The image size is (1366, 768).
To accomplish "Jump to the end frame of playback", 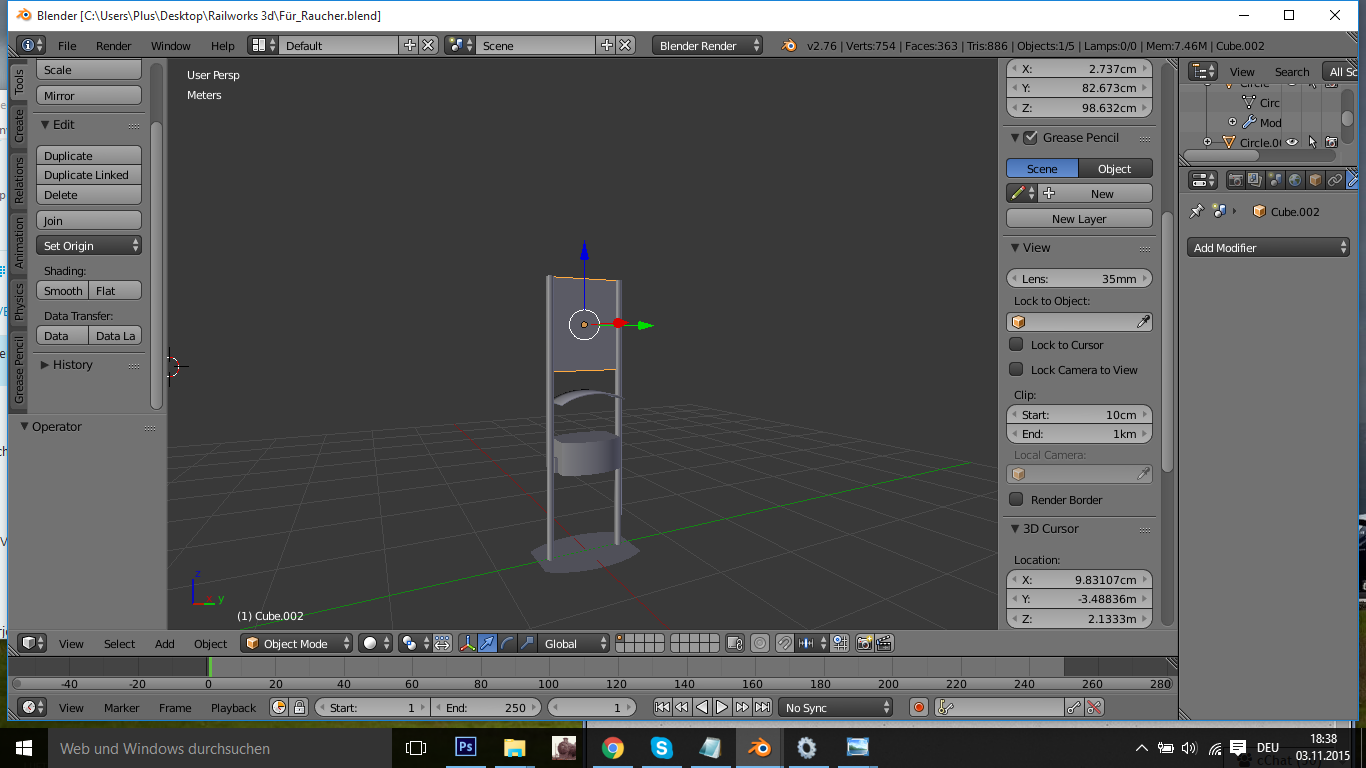I will tap(763, 708).
